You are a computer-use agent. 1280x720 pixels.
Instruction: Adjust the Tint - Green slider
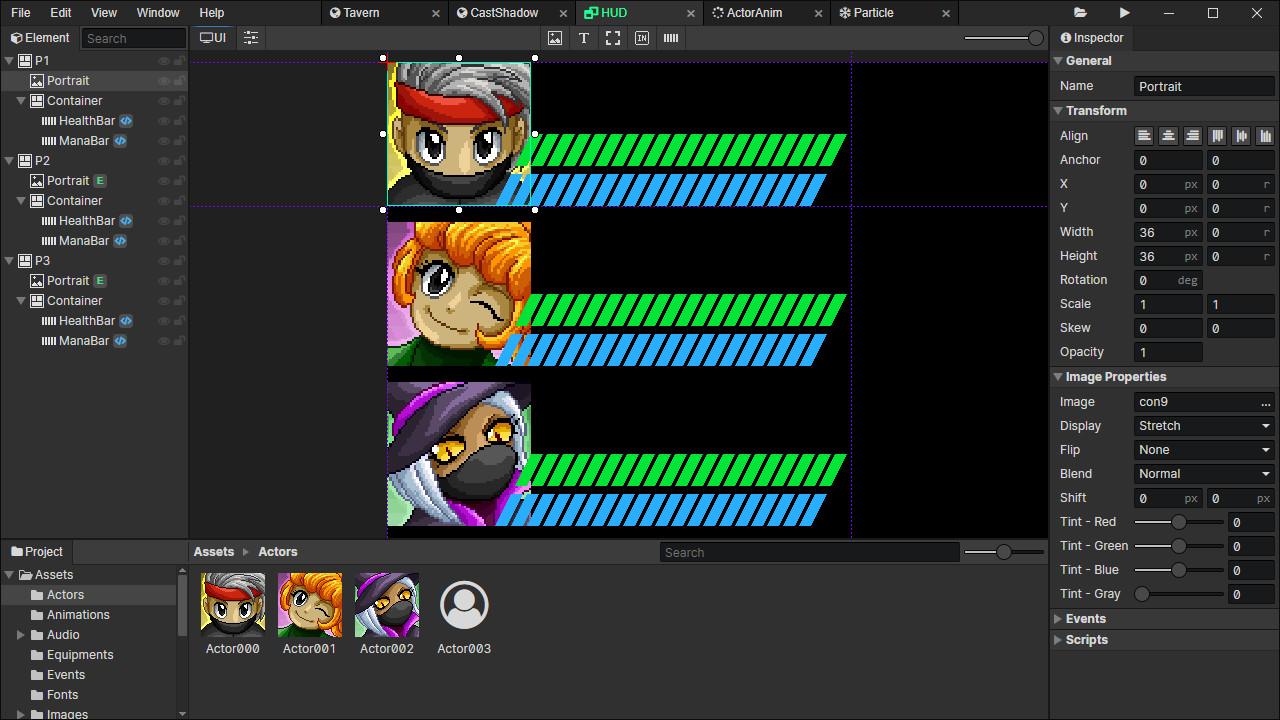[x=1178, y=545]
